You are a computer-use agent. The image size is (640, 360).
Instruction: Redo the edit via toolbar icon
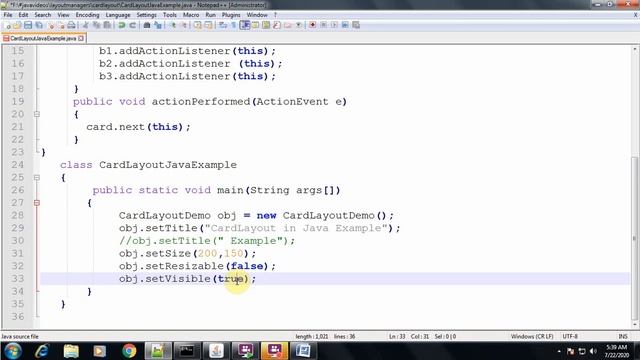[x=133, y=25]
